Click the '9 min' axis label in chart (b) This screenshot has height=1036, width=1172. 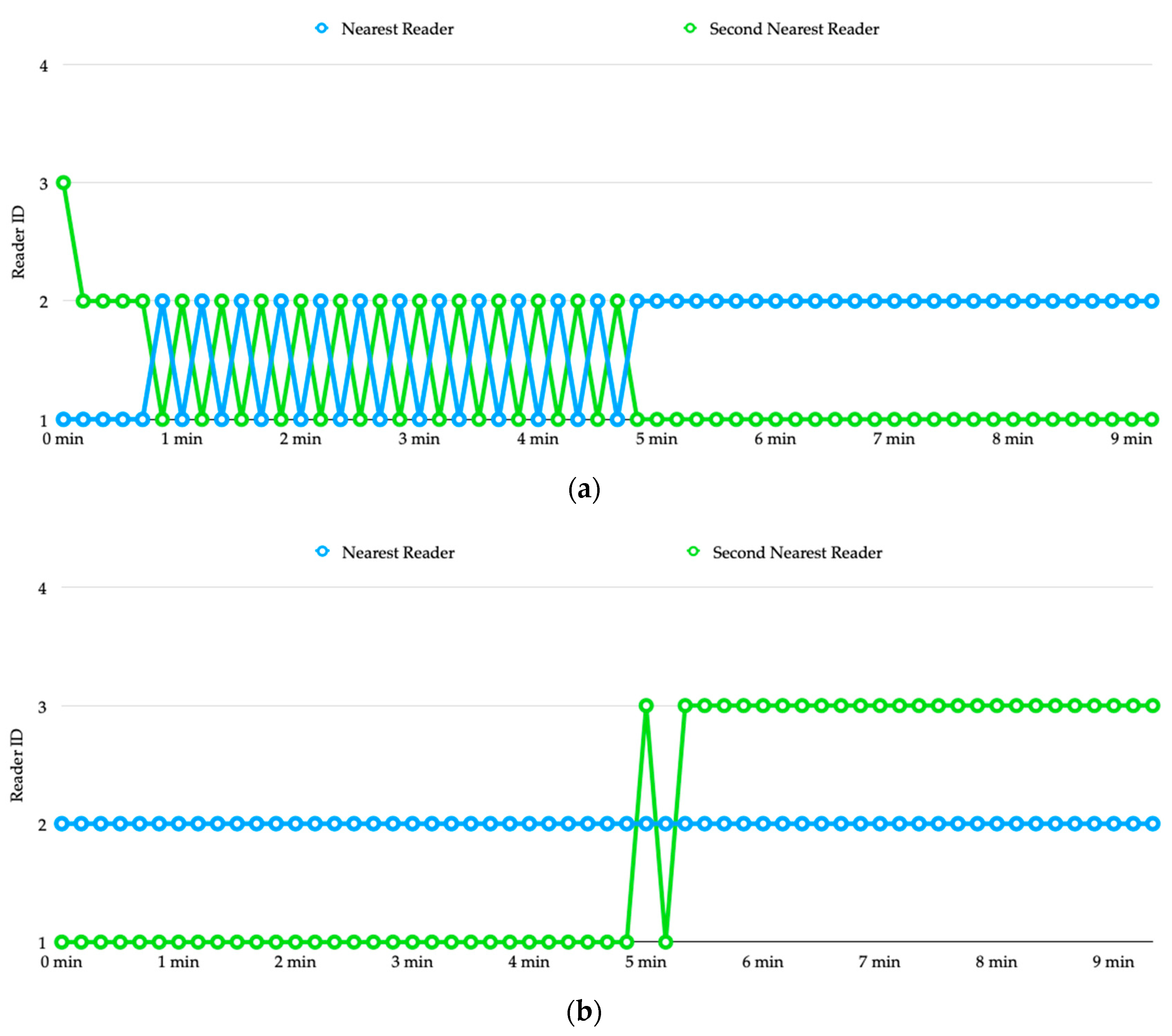click(x=1113, y=962)
